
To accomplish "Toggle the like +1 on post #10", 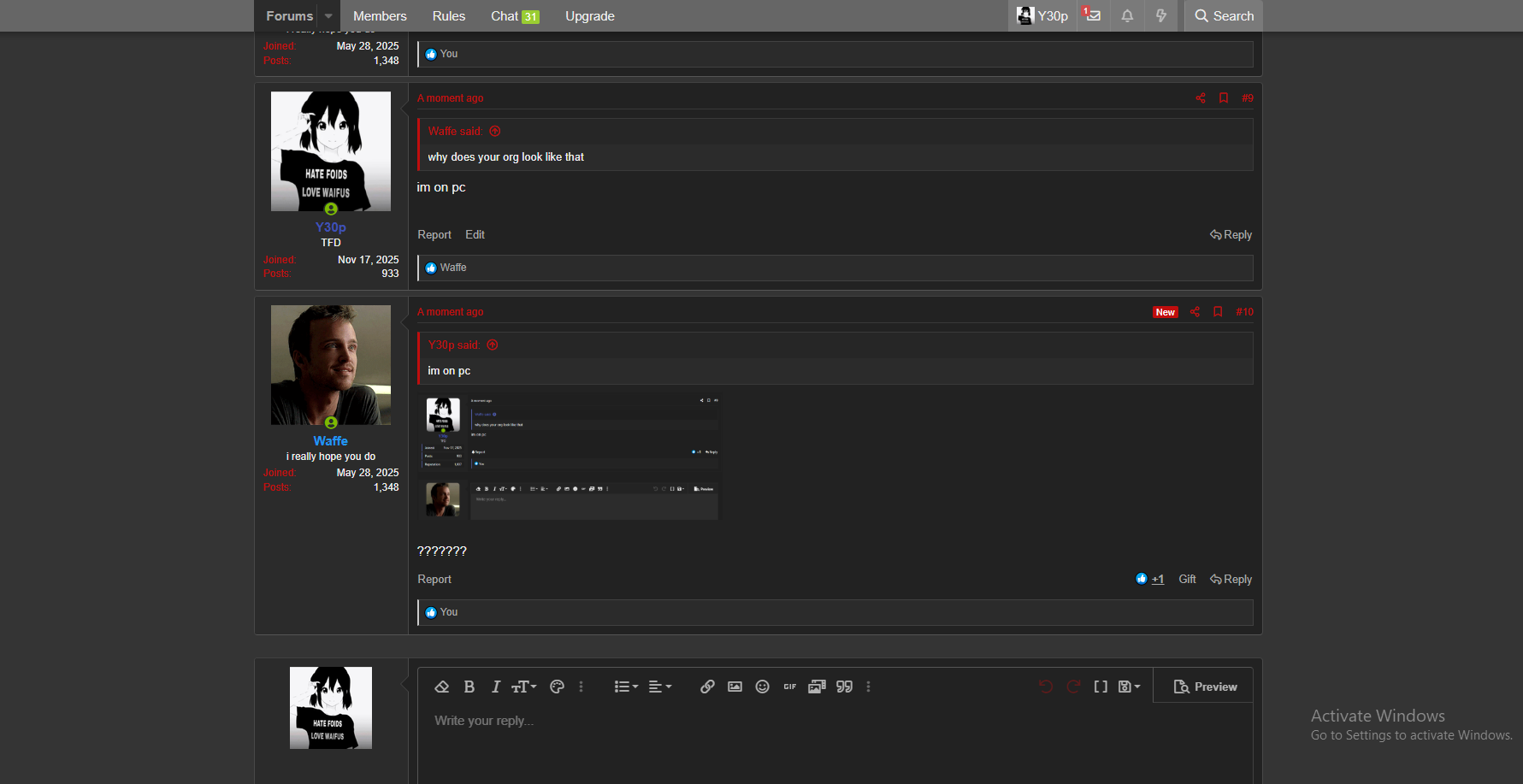I will click(1149, 579).
